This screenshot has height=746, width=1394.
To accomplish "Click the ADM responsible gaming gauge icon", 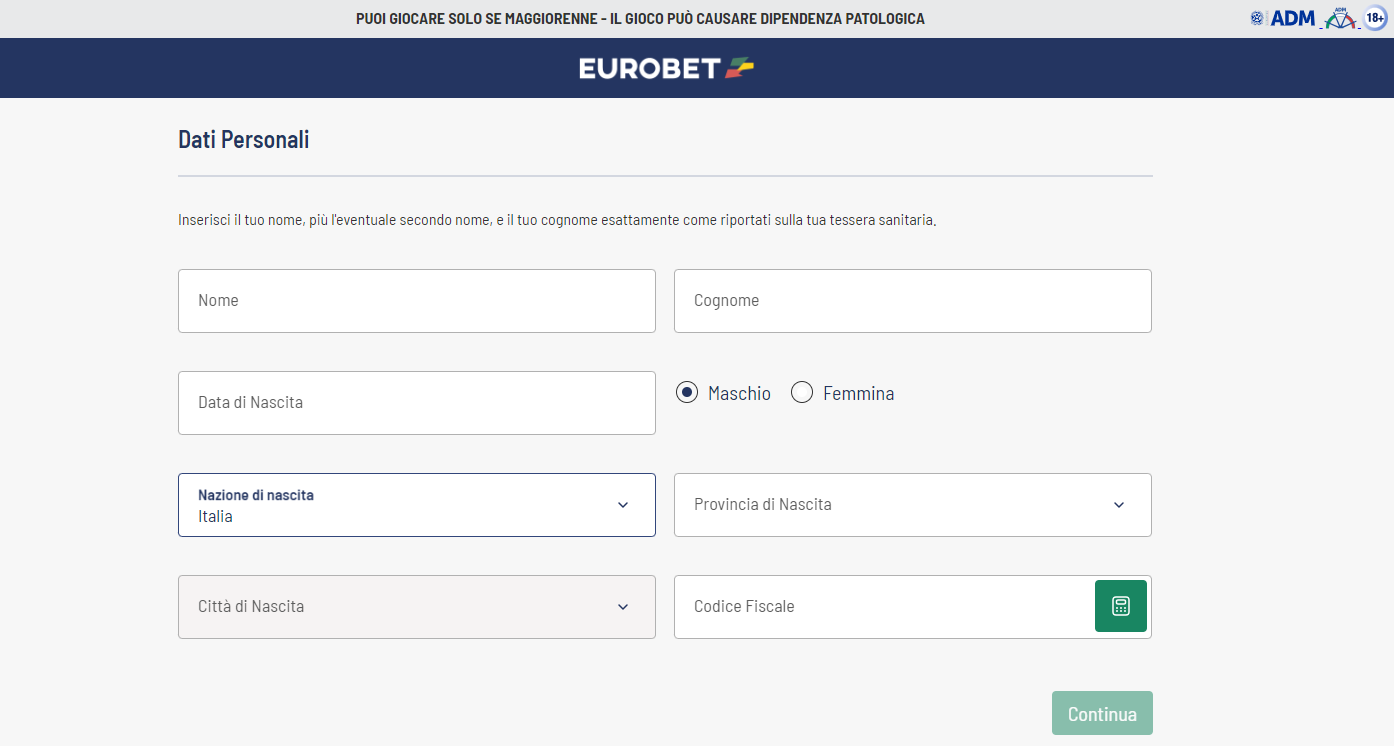I will point(1339,18).
